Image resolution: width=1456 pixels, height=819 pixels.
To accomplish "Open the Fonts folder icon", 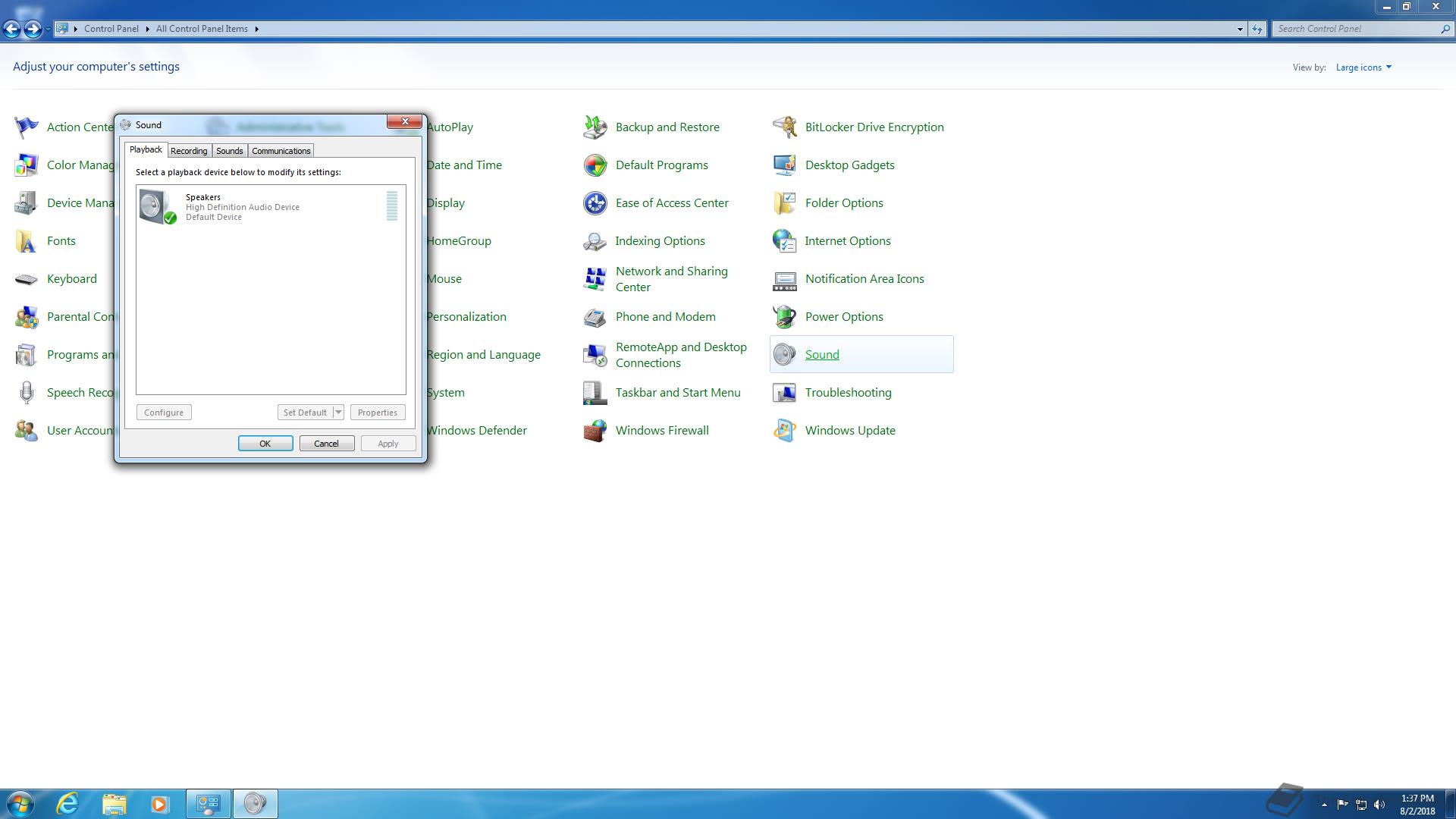I will tap(27, 240).
